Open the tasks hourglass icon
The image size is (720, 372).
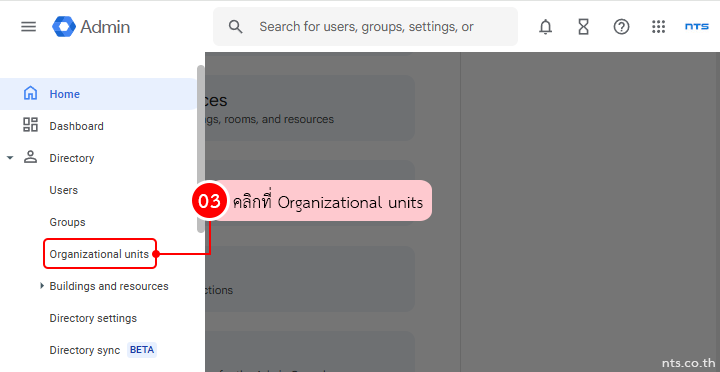pos(583,27)
